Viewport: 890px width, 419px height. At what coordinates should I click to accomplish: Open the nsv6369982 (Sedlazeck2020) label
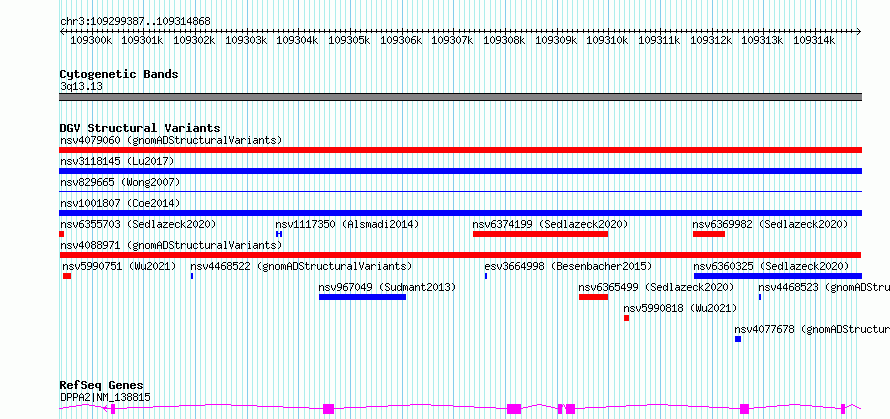click(x=770, y=225)
